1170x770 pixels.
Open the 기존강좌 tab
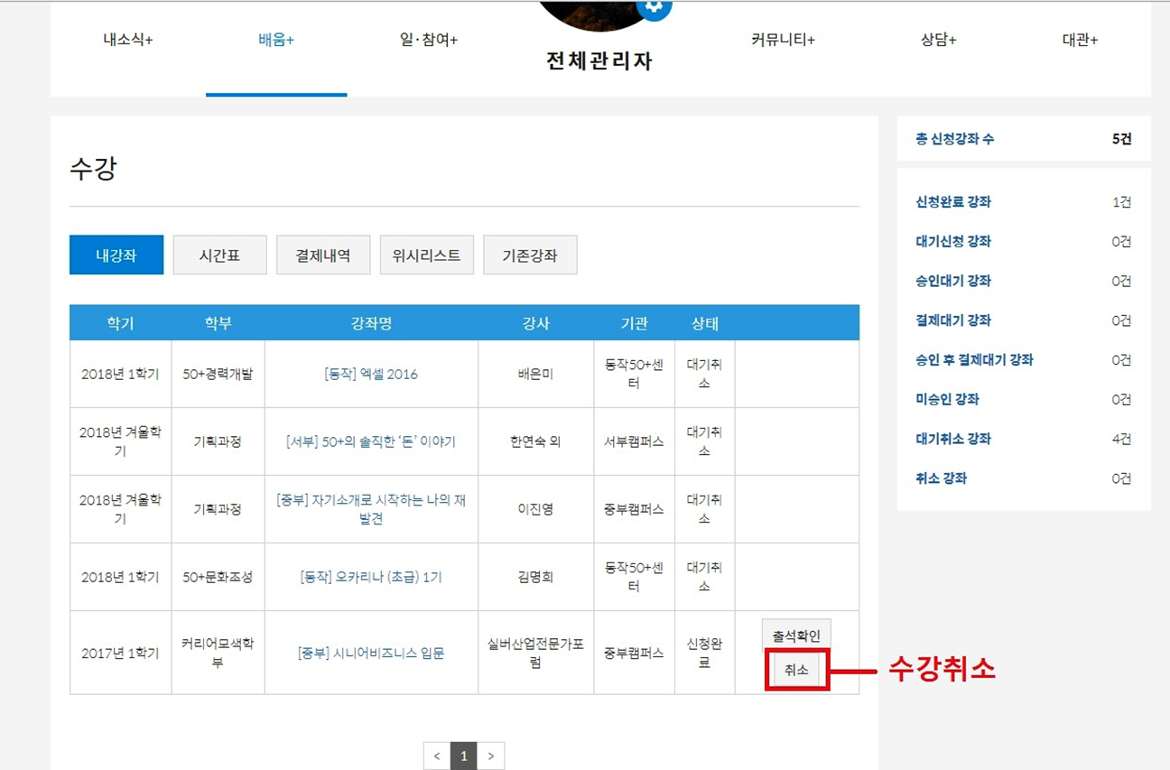click(x=530, y=255)
